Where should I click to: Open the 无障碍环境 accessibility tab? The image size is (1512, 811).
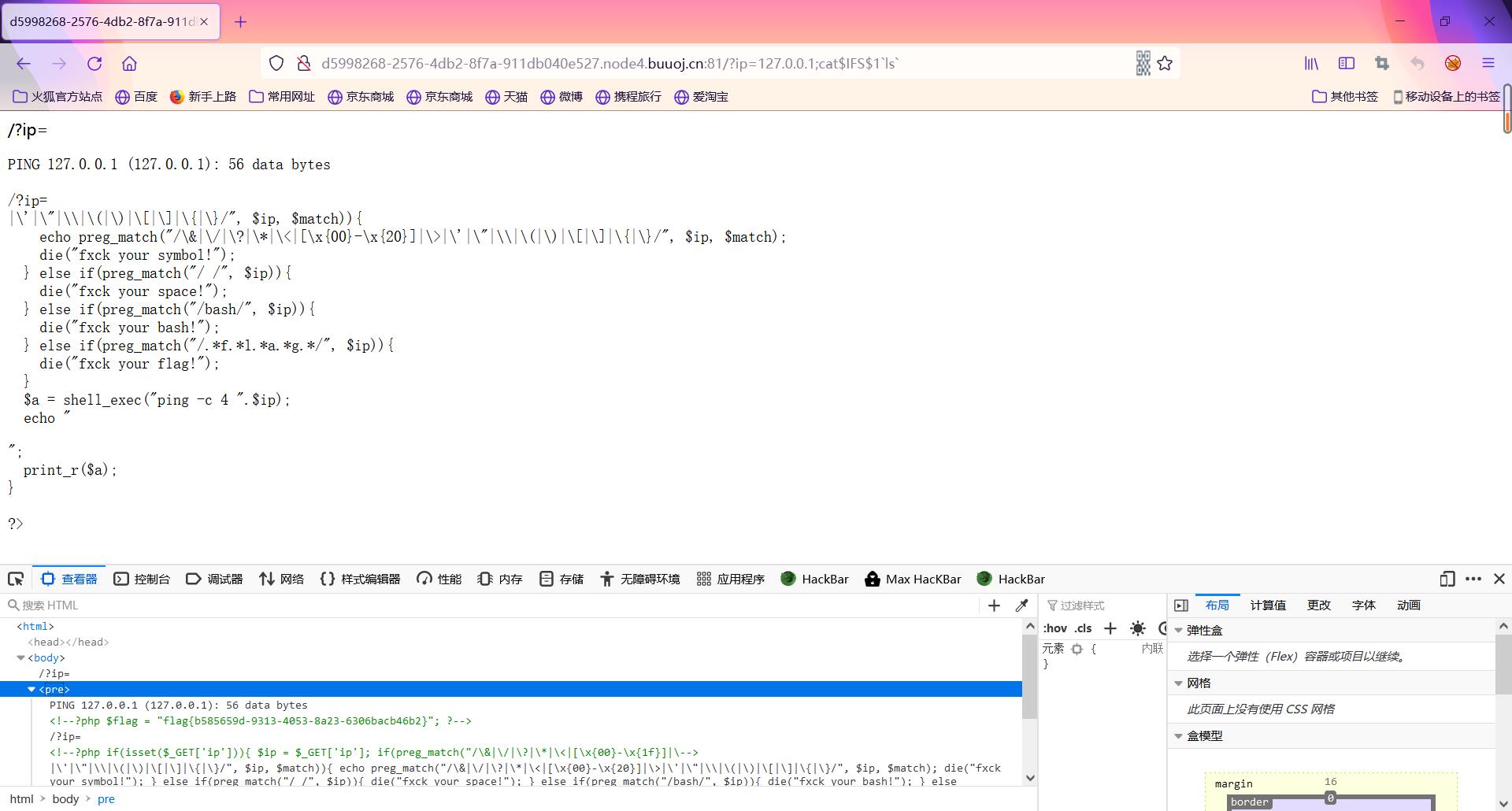[639, 580]
